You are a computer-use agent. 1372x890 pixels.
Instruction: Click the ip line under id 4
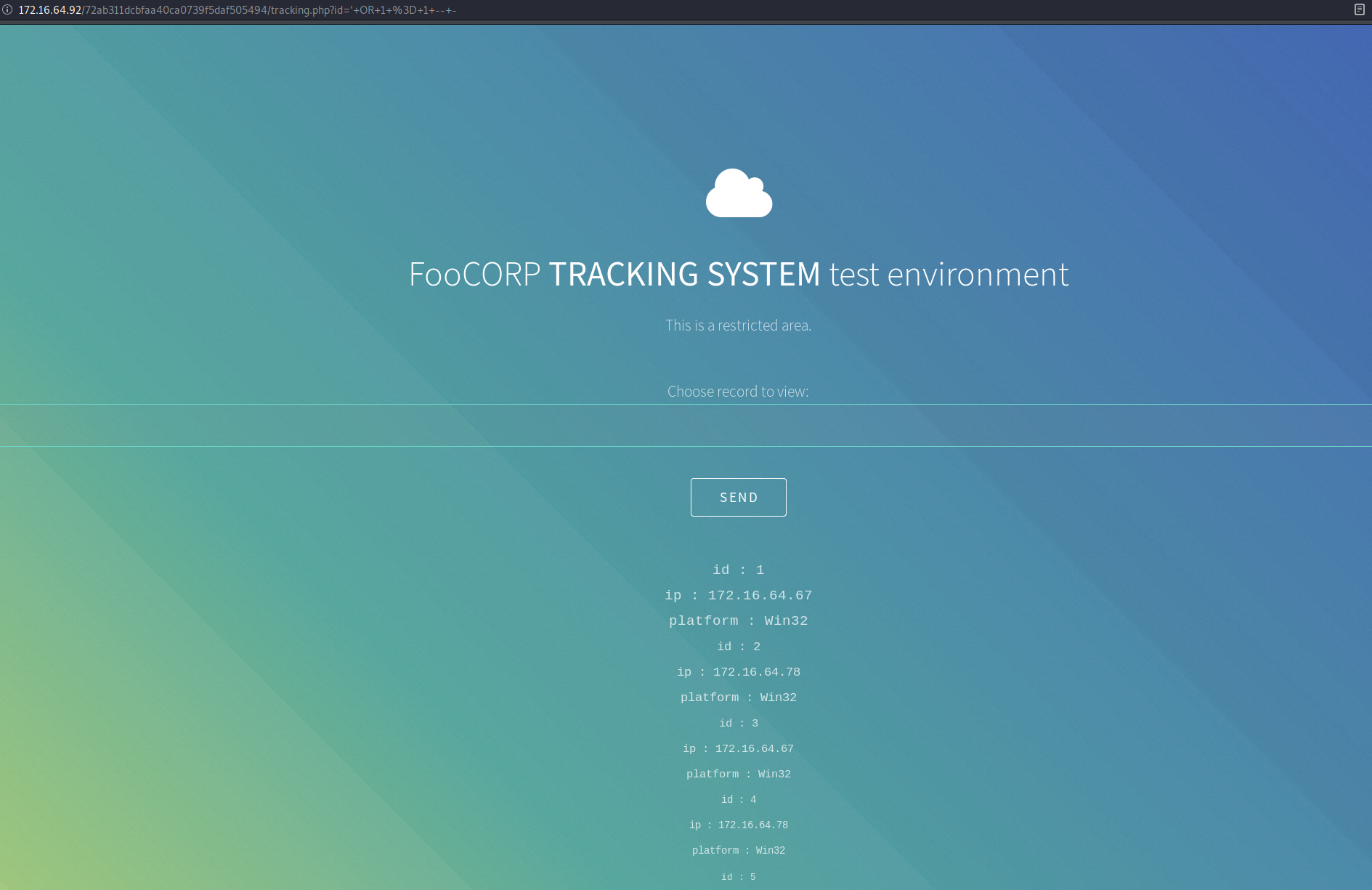pyautogui.click(x=738, y=825)
